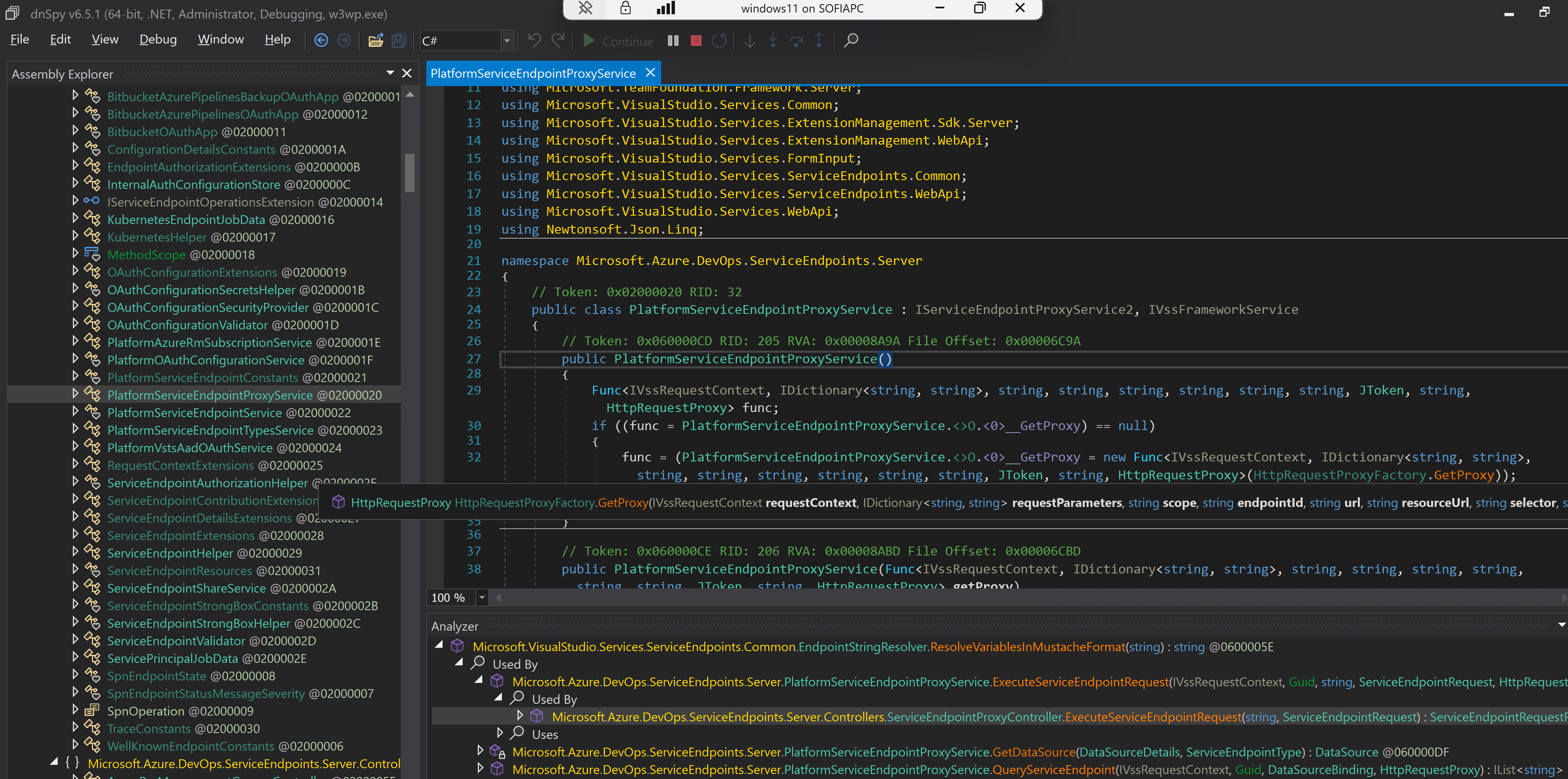Navigate backward with the left arrow icon
Viewport: 1568px width, 779px height.
(x=321, y=40)
